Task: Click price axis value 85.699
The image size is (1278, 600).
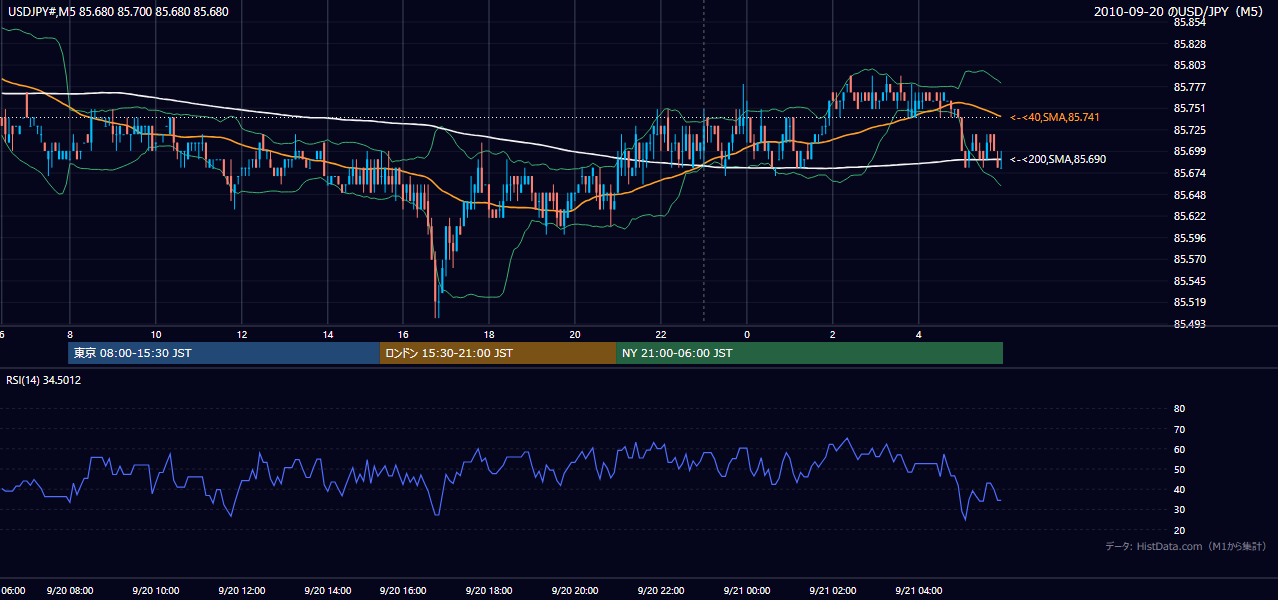Action: pyautogui.click(x=1189, y=151)
